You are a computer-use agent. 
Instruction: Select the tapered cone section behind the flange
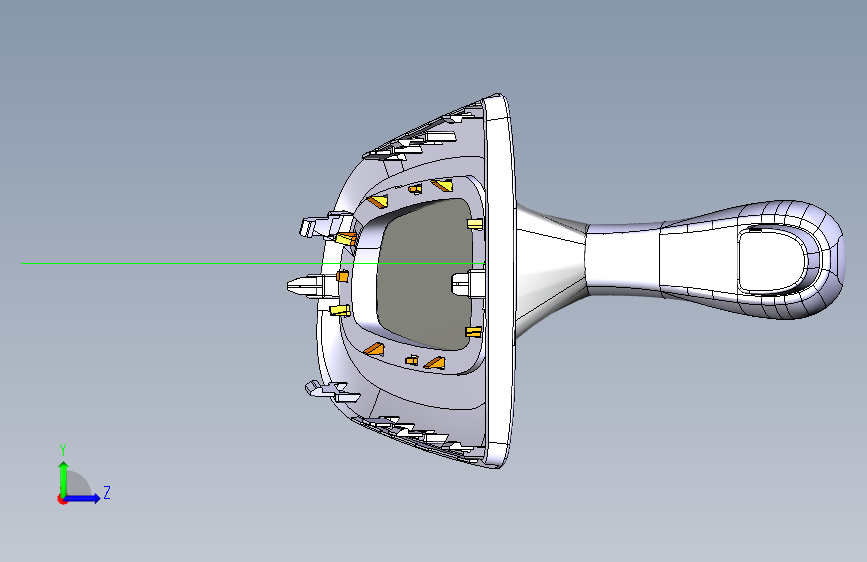click(x=550, y=270)
